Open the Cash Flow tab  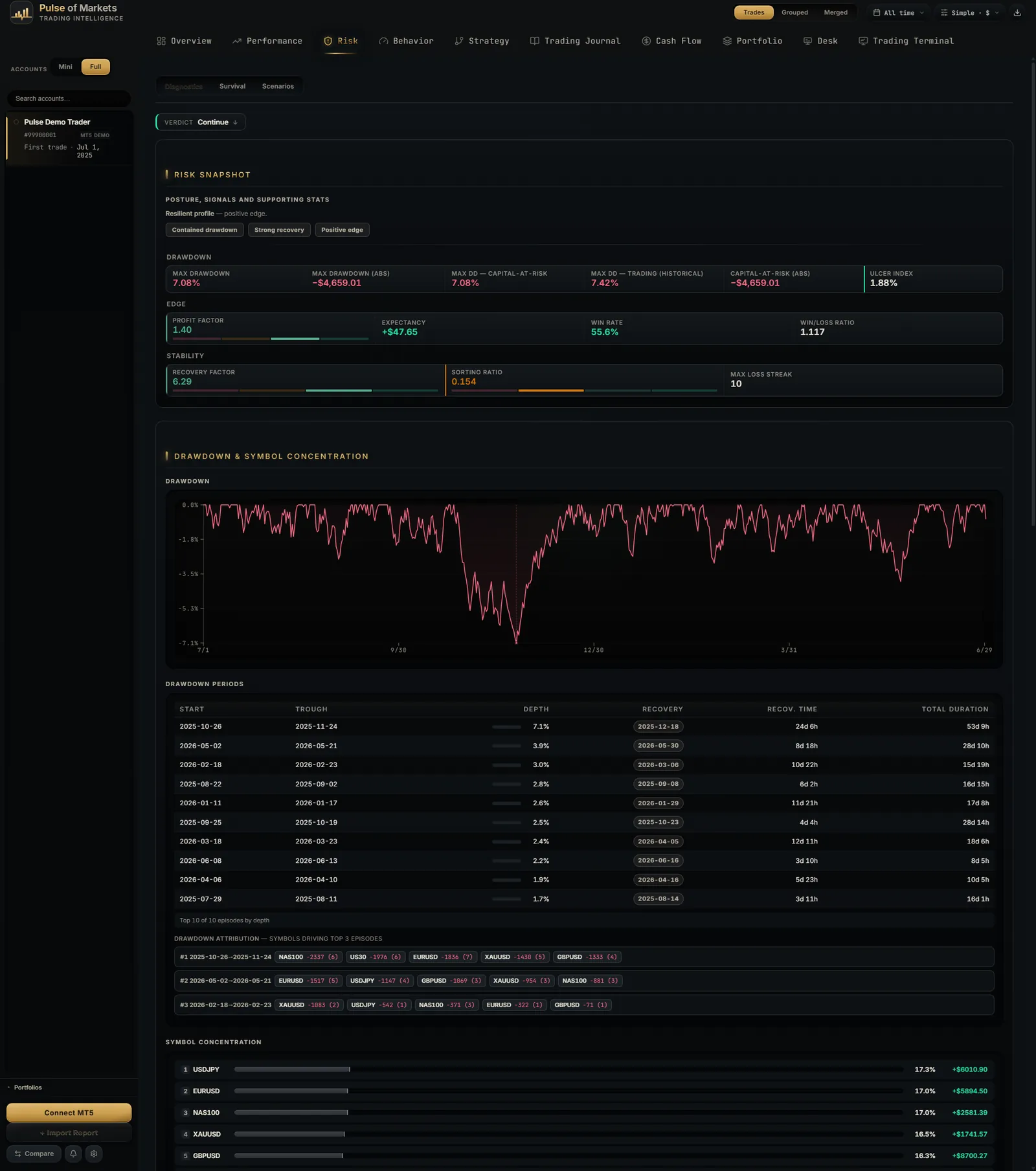(671, 41)
